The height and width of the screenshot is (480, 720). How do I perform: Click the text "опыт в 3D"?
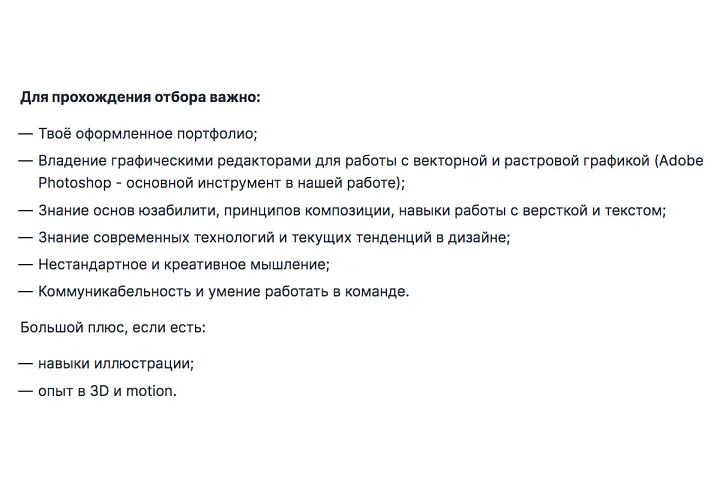pyautogui.click(x=73, y=391)
